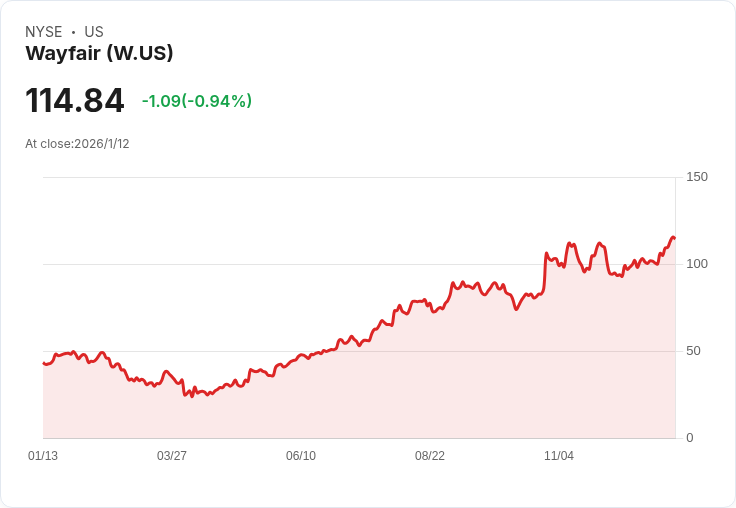Click the starting point of the price line
The width and height of the screenshot is (736, 508).
pyautogui.click(x=44, y=363)
